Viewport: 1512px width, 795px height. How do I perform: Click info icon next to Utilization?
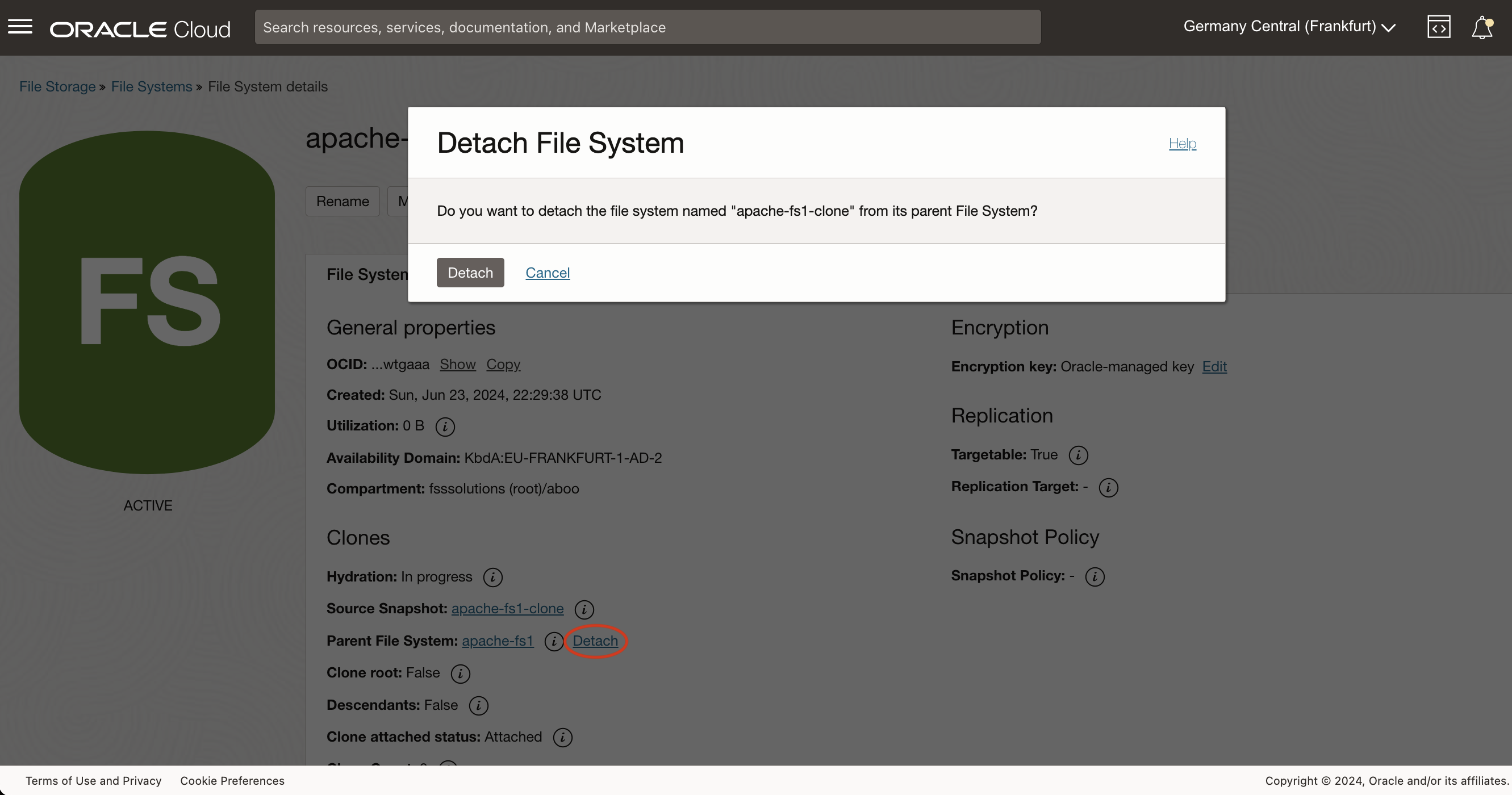pyautogui.click(x=445, y=426)
